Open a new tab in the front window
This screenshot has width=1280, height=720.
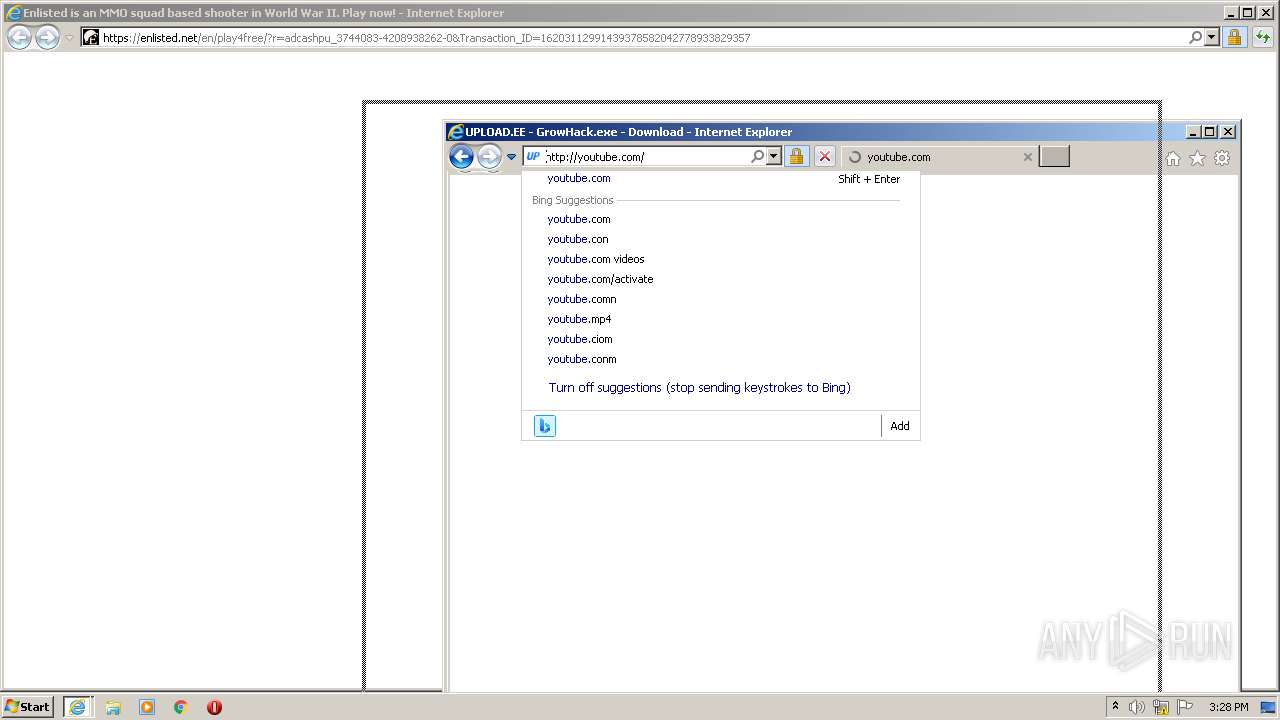[1054, 156]
